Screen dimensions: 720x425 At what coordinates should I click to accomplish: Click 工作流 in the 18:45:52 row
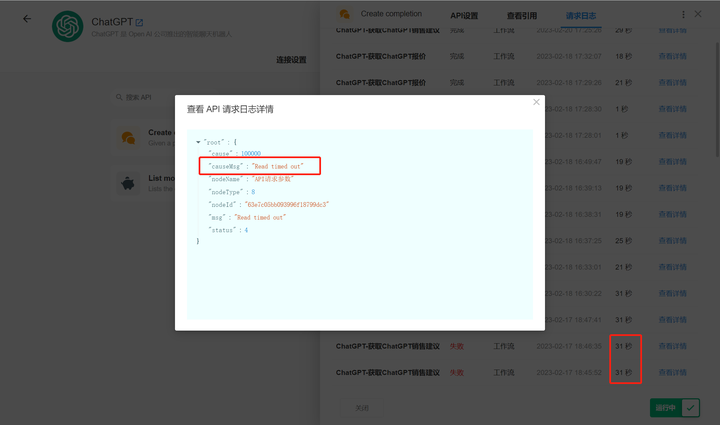tap(504, 373)
